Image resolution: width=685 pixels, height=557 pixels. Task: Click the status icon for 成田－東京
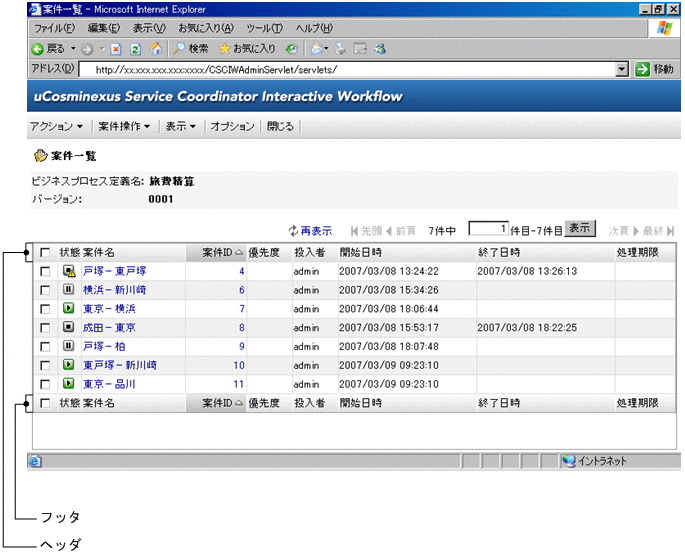click(68, 328)
